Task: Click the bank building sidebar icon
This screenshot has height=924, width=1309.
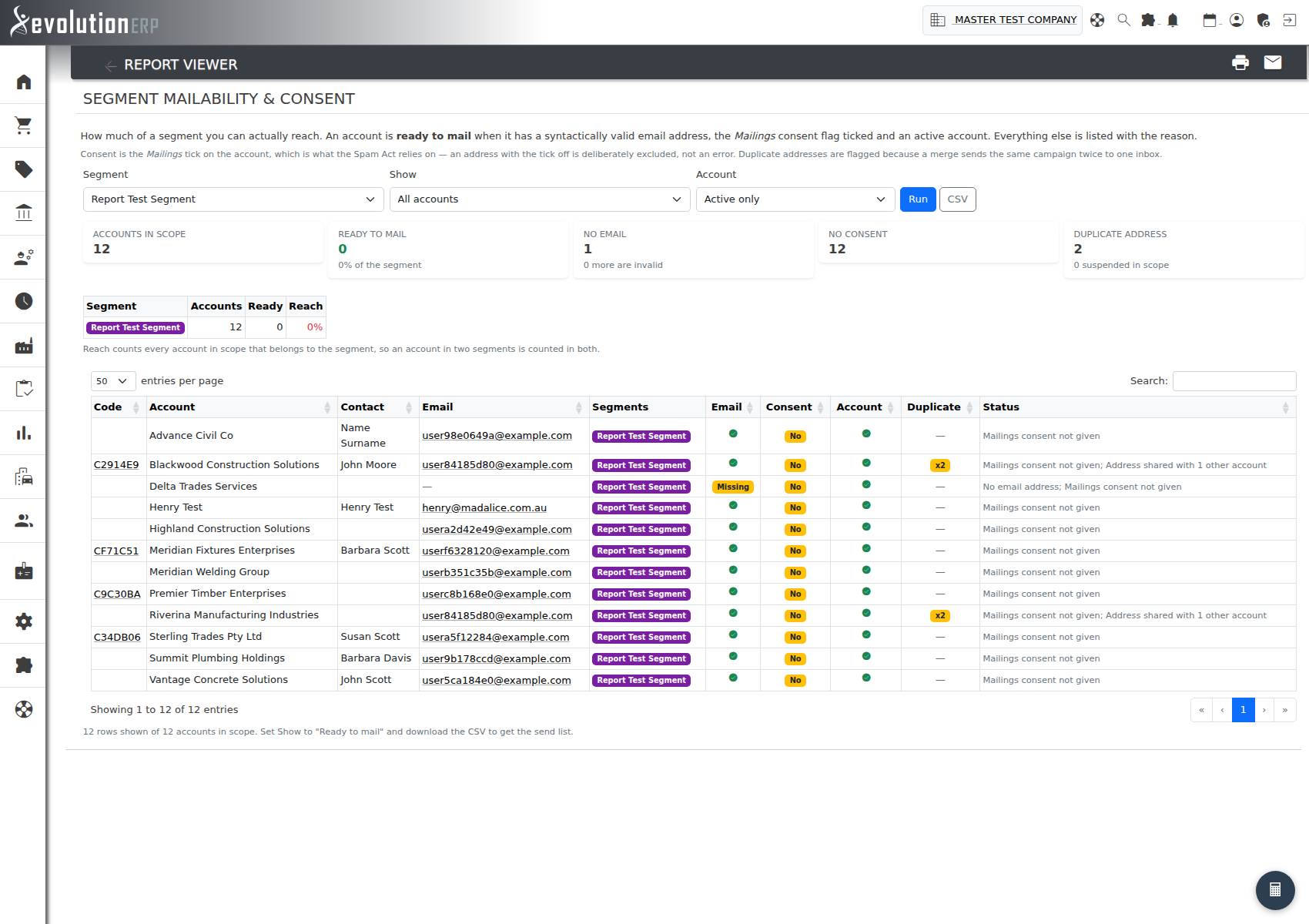Action: 24,213
